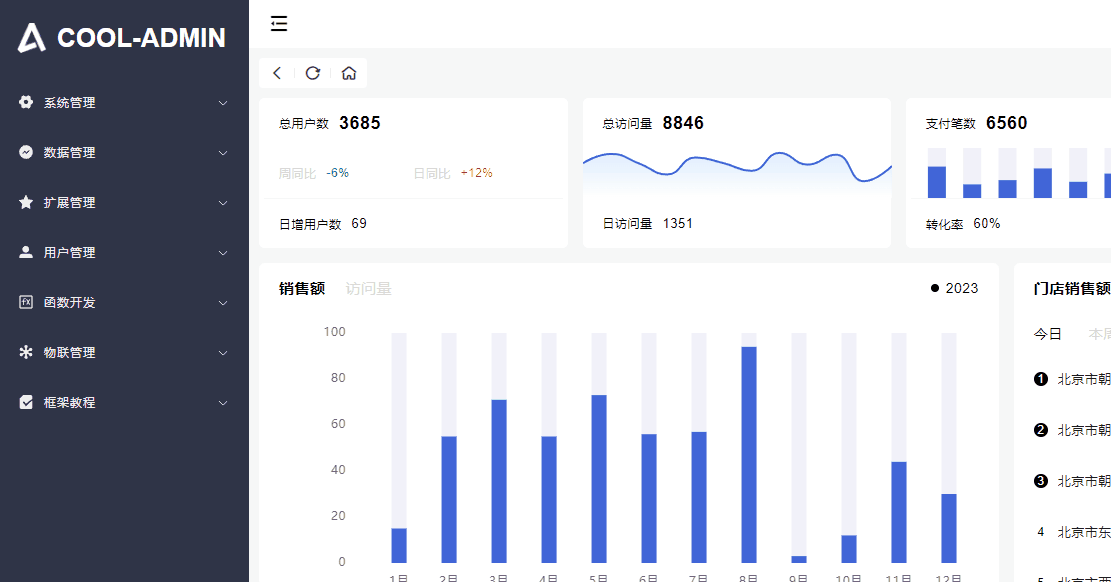Image resolution: width=1111 pixels, height=582 pixels.
Task: Click the refresh icon
Action: pyautogui.click(x=312, y=73)
